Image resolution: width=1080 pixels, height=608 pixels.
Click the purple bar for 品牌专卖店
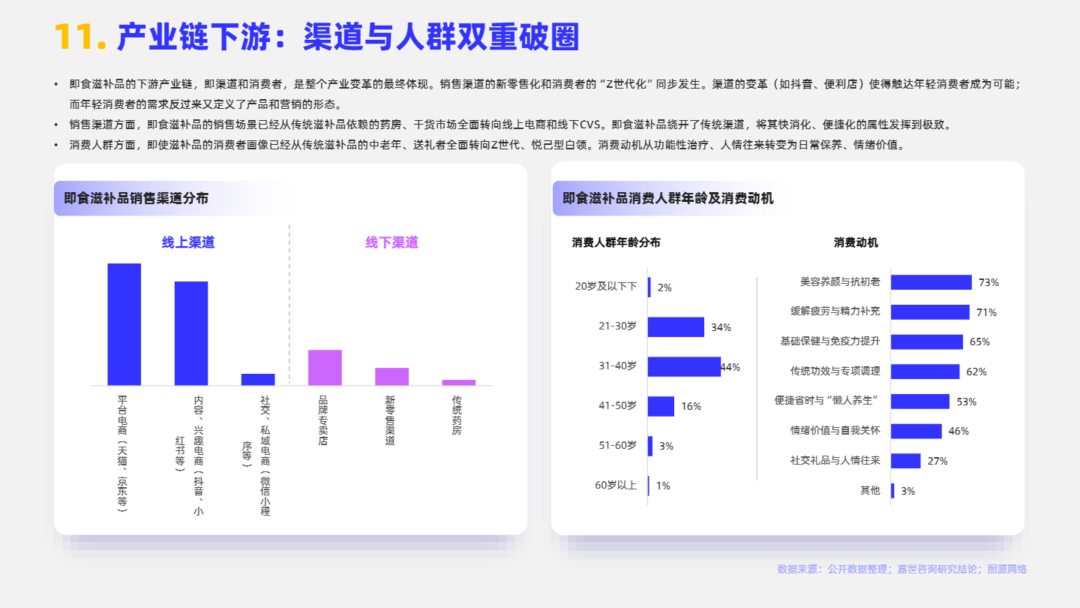coord(325,367)
